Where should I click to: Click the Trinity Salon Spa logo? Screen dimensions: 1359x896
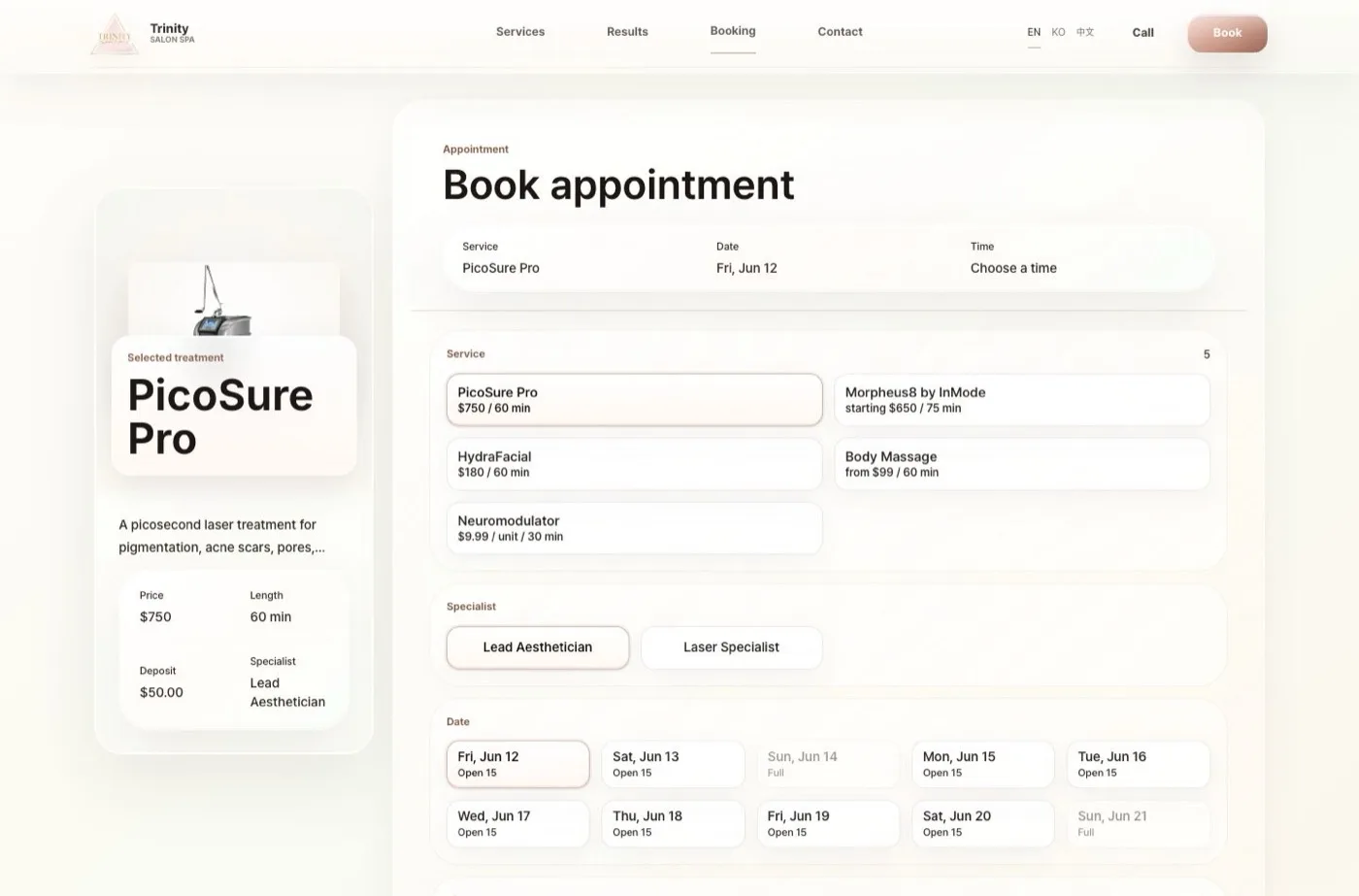tap(143, 34)
